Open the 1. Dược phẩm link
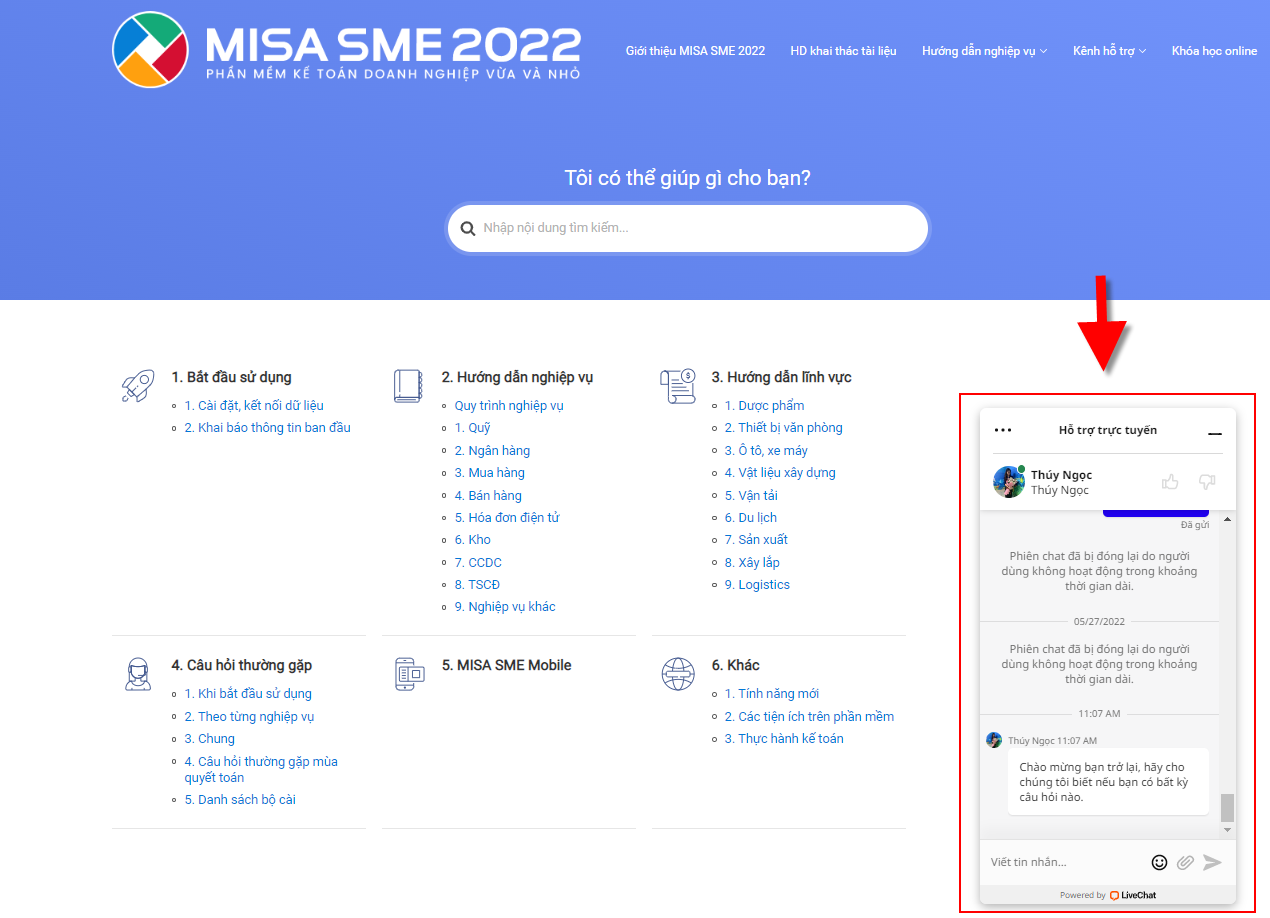The height and width of the screenshot is (918, 1270). tap(764, 406)
